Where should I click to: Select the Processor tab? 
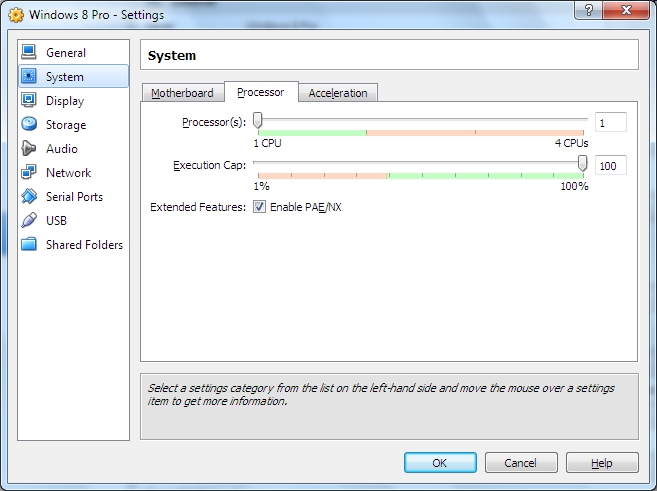click(x=261, y=92)
